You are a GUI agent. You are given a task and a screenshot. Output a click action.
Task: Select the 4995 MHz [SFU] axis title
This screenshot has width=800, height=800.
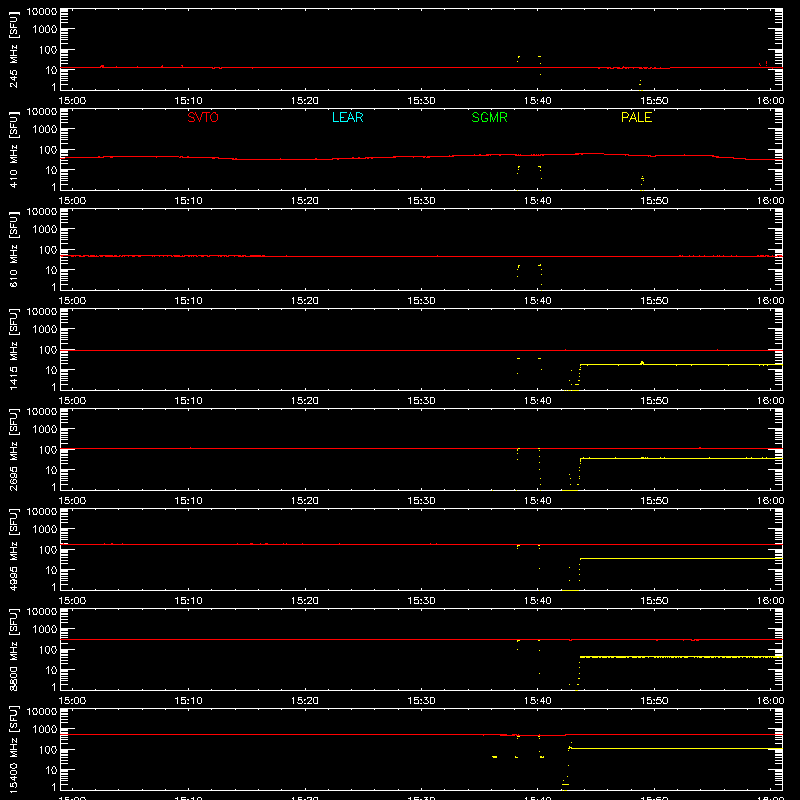(14, 549)
